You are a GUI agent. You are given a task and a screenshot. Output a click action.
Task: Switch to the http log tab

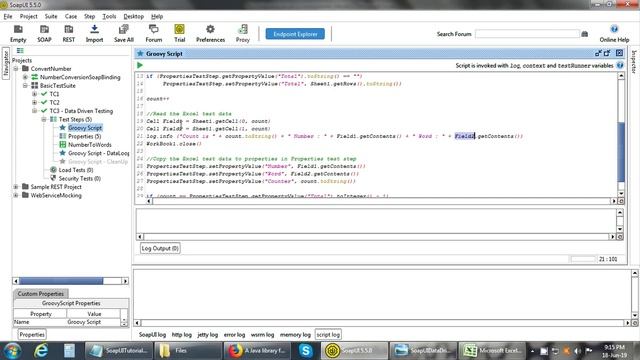point(182,334)
